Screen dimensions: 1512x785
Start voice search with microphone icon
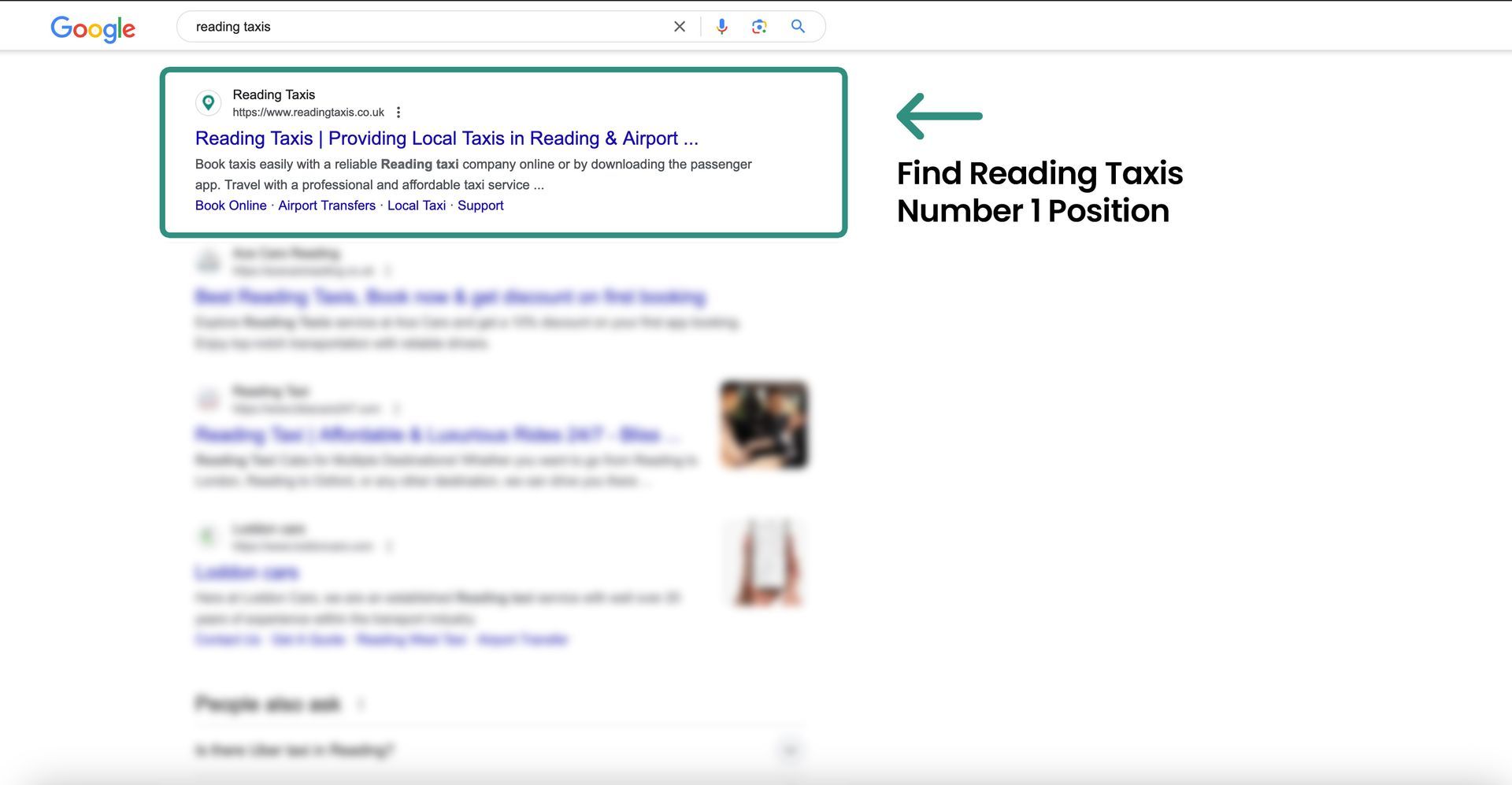click(721, 27)
